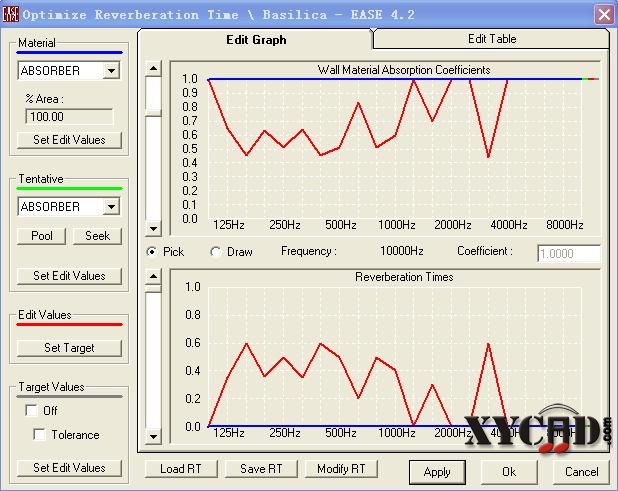Close the Optimize Reverberation Time dialog

(604, 15)
